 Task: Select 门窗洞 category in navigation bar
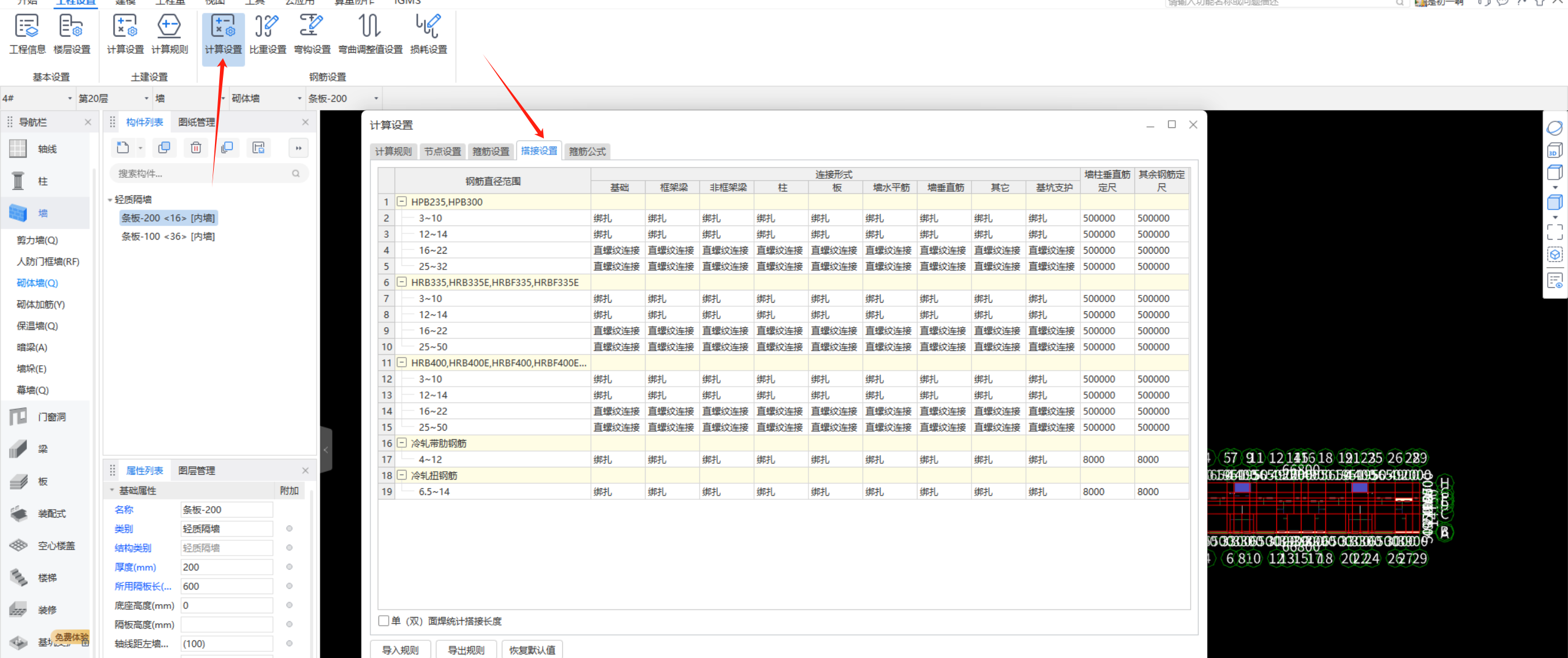click(45, 417)
